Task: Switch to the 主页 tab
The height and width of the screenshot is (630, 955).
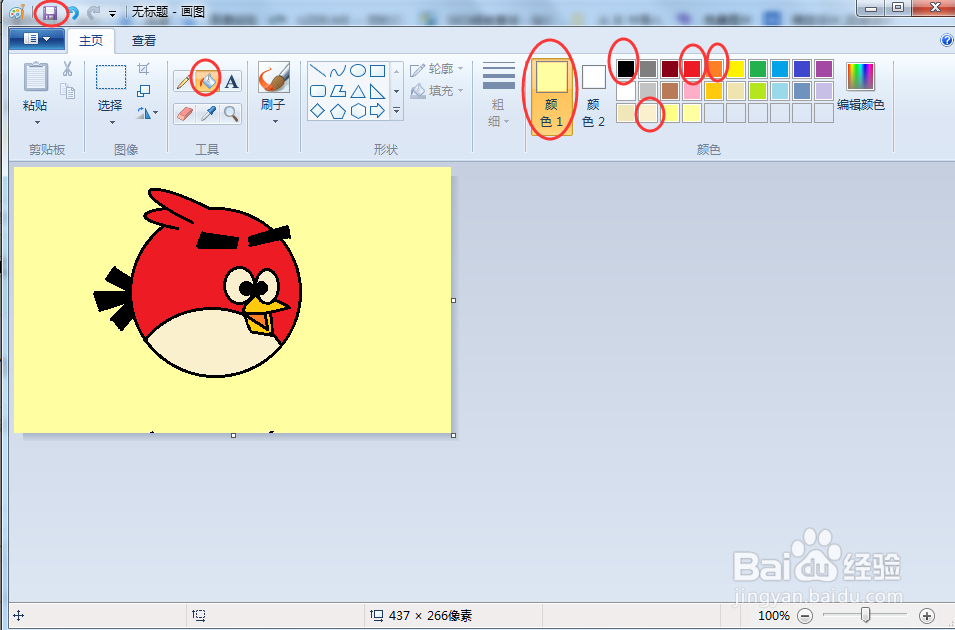Action: (91, 41)
